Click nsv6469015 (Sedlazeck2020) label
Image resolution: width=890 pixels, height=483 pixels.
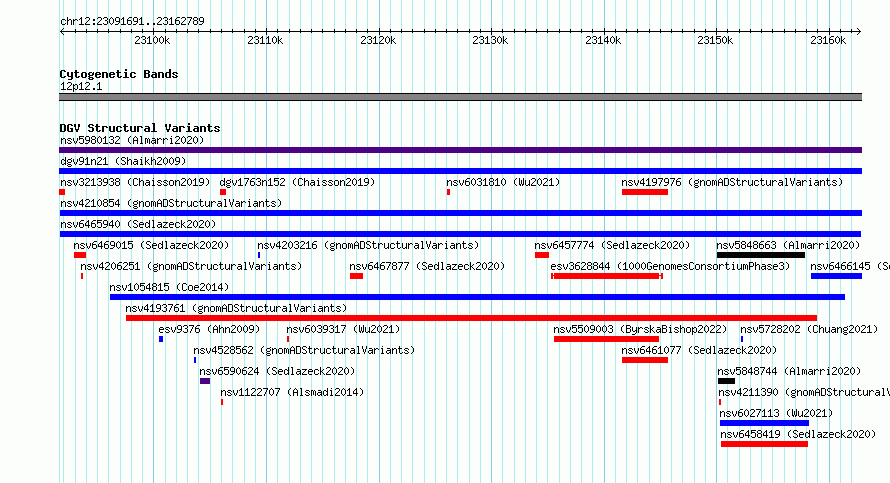(x=151, y=245)
